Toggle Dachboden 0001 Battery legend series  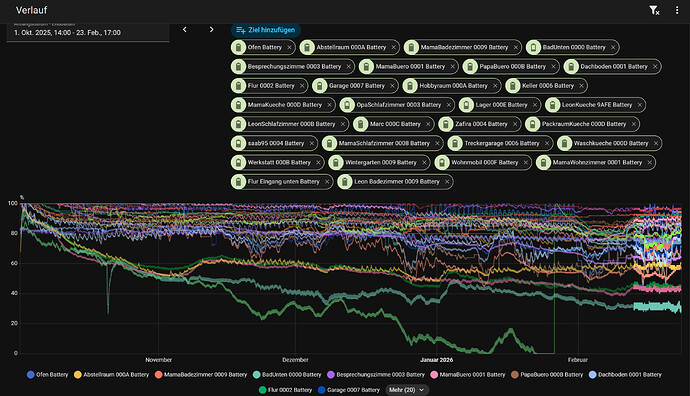[625, 375]
